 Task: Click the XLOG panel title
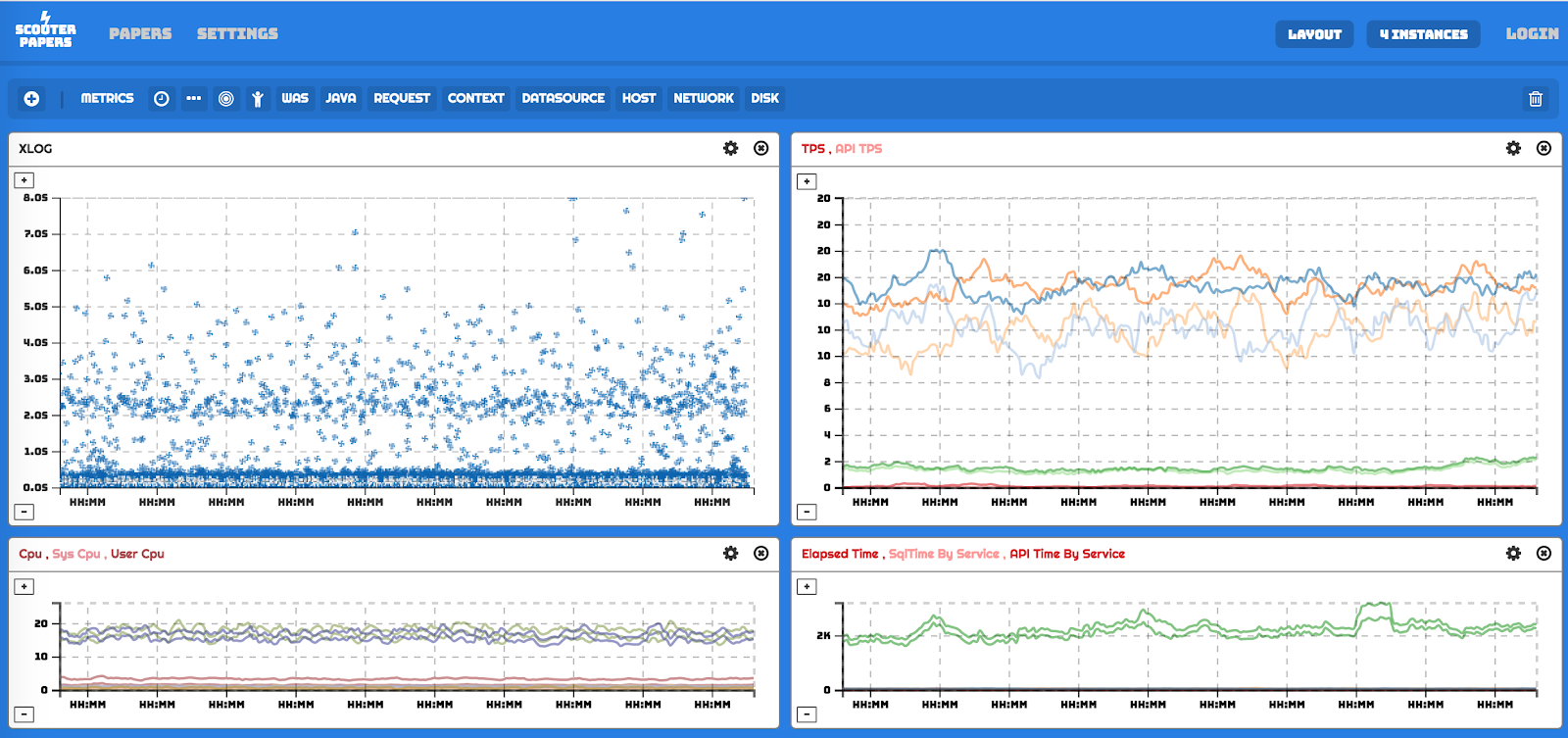(x=35, y=149)
